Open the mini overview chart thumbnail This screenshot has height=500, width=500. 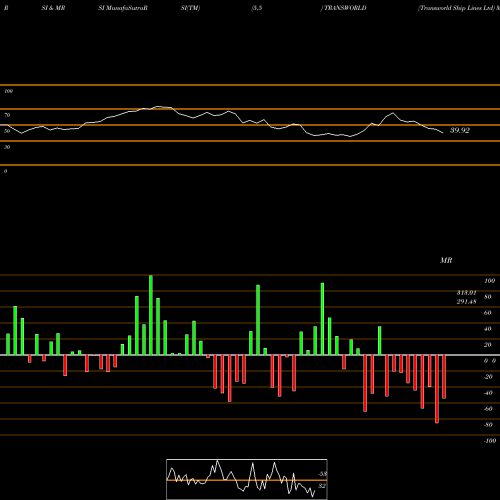pos(247,479)
